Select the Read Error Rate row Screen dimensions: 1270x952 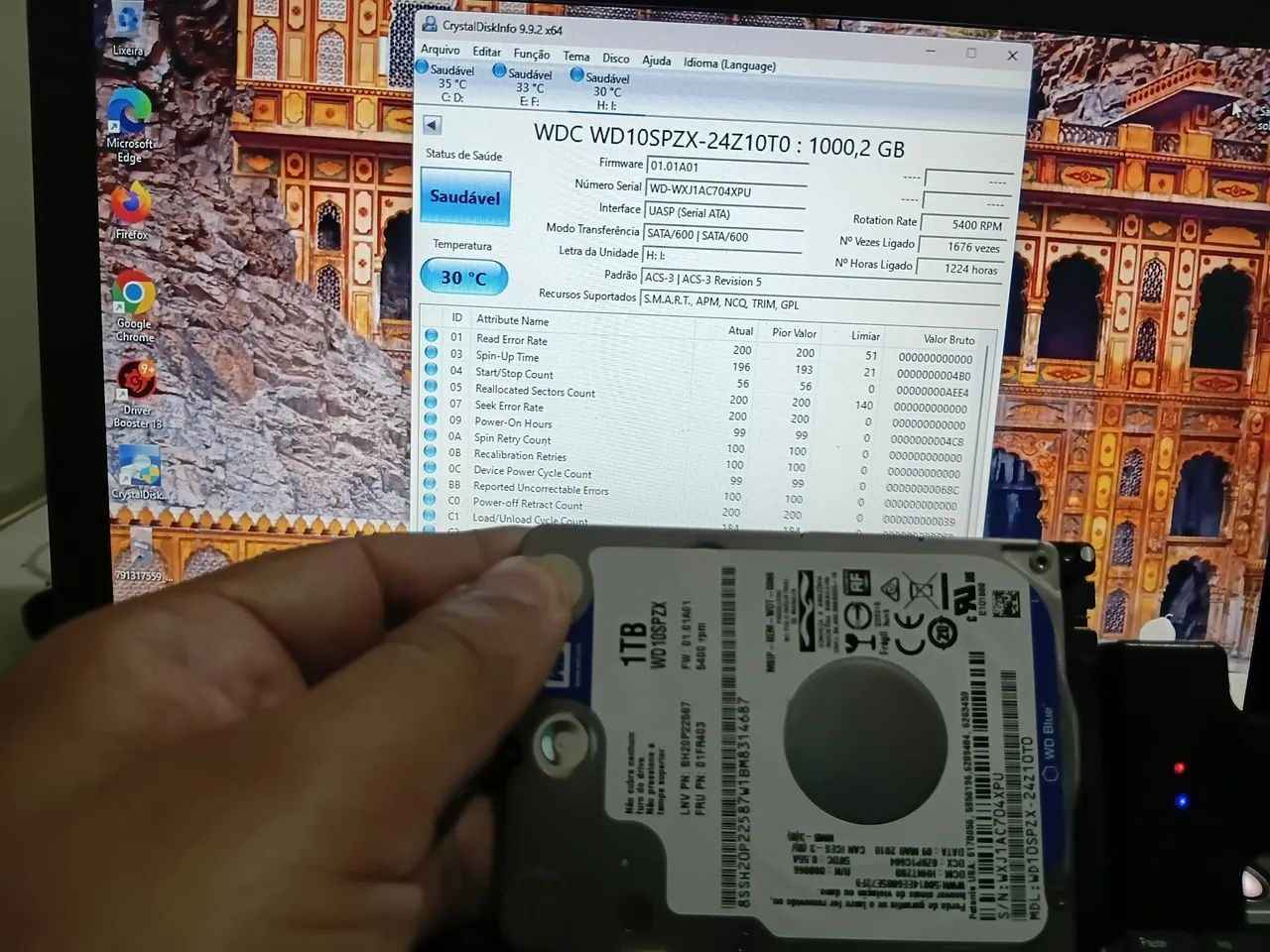tap(701, 346)
